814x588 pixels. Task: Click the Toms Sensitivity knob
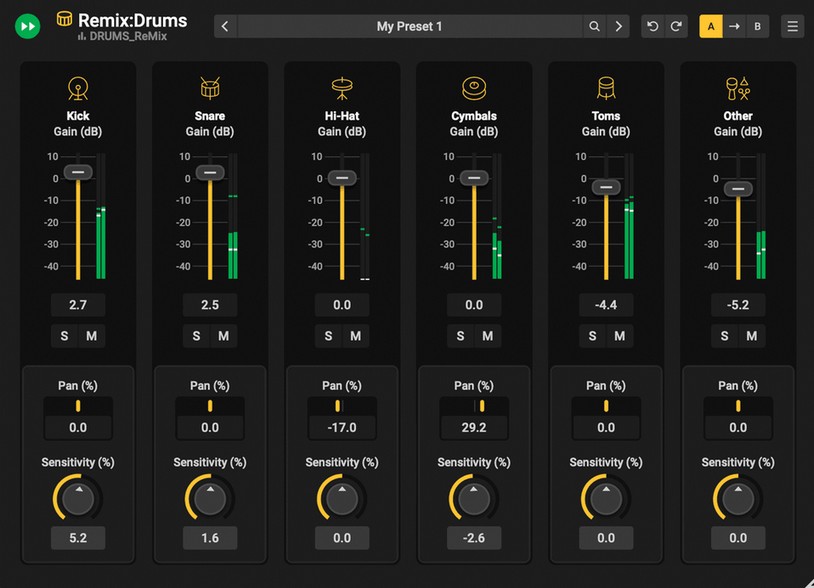pos(606,499)
